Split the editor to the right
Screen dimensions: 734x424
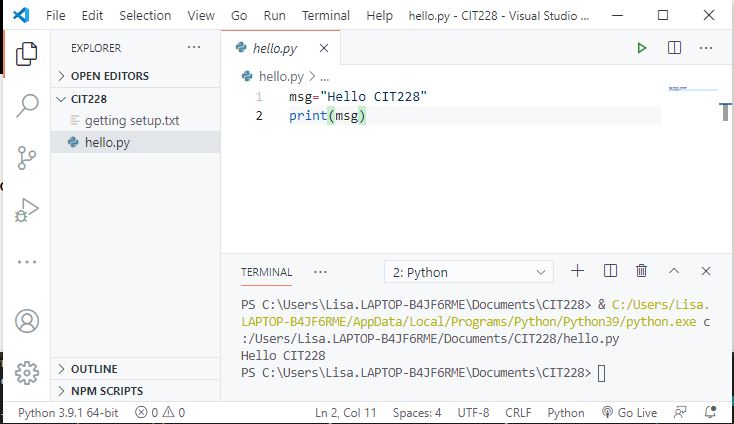(674, 48)
